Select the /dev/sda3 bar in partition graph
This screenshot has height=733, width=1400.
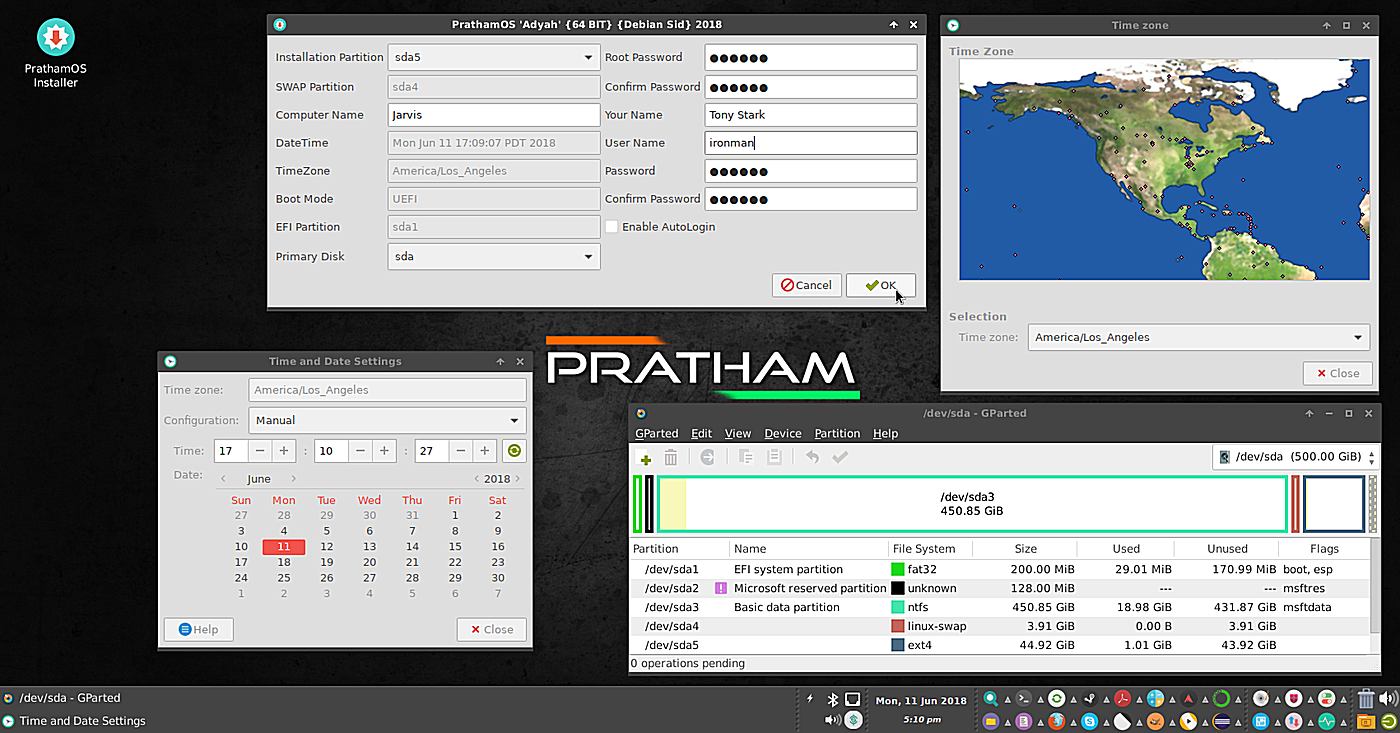pos(970,504)
